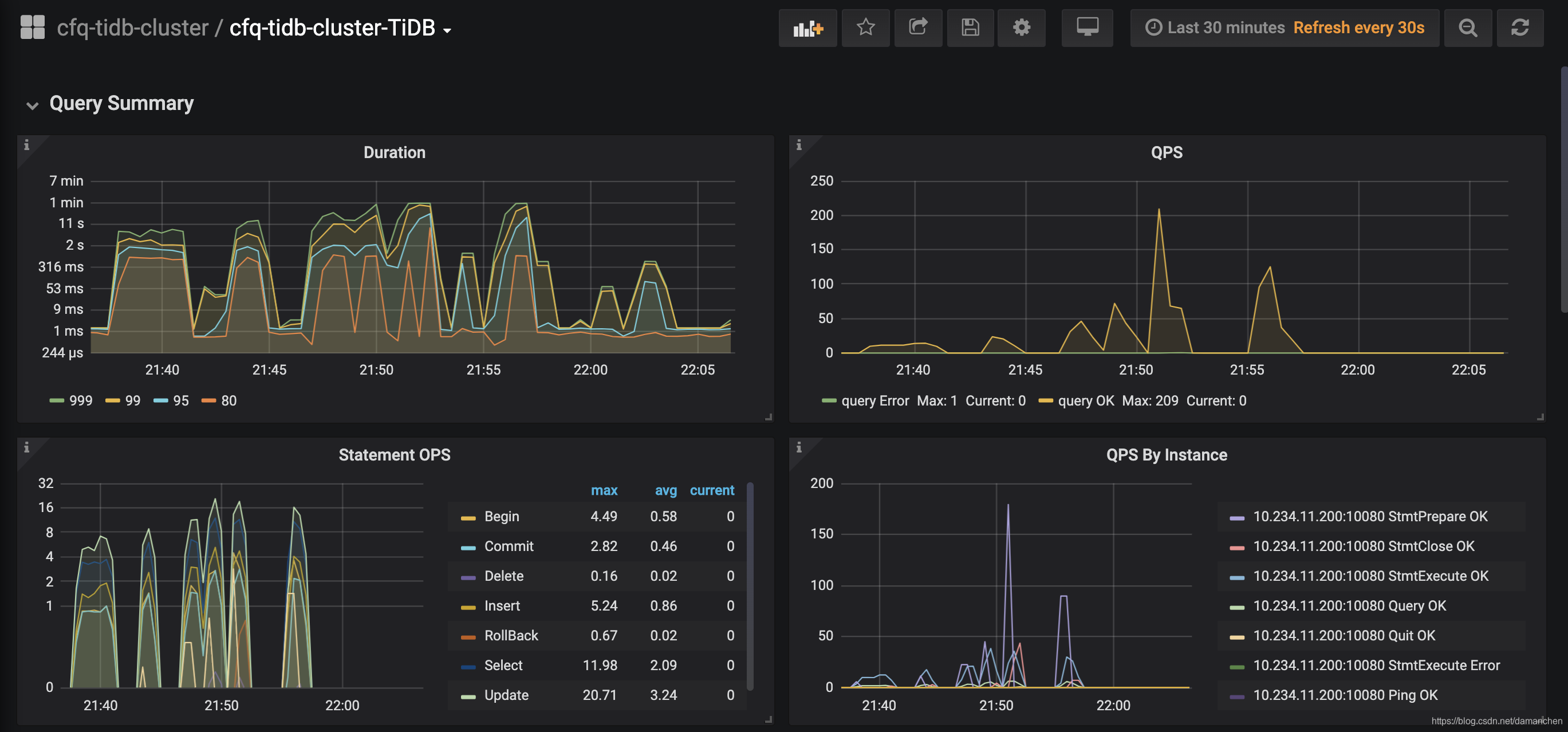Open the Grafana dashboards grid icon
Viewport: 1568px width, 732px height.
(x=32, y=27)
